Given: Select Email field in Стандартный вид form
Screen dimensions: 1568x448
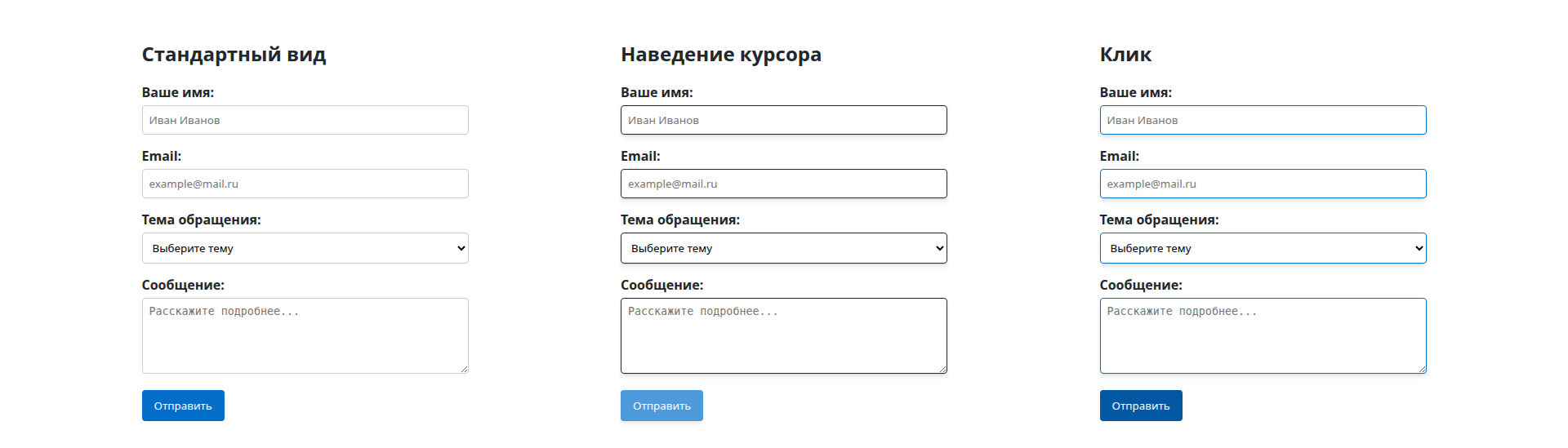Looking at the screenshot, I should (x=305, y=184).
